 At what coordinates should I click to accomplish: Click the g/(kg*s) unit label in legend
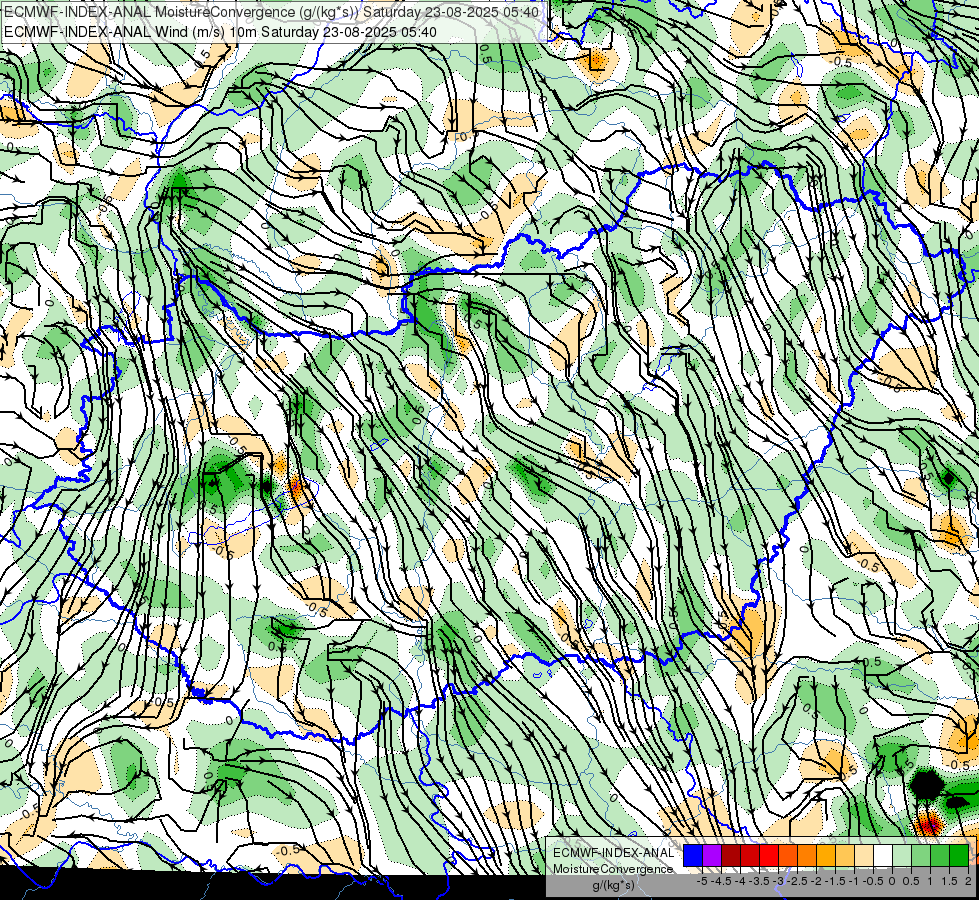pyautogui.click(x=613, y=885)
